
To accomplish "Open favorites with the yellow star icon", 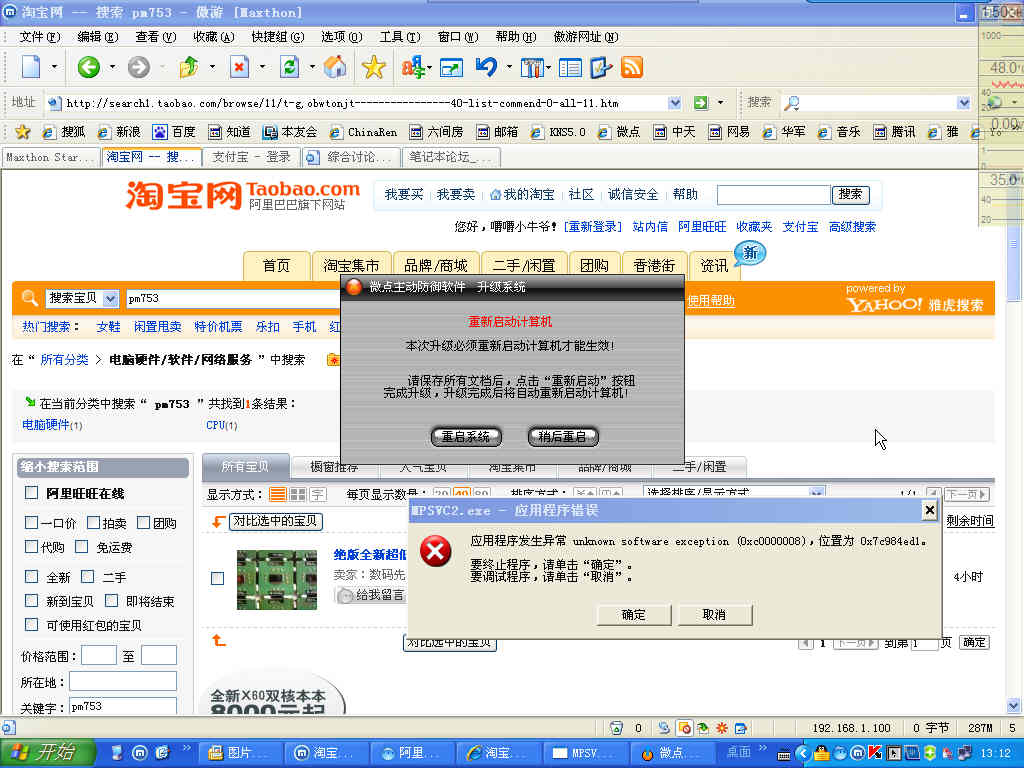I will [374, 67].
